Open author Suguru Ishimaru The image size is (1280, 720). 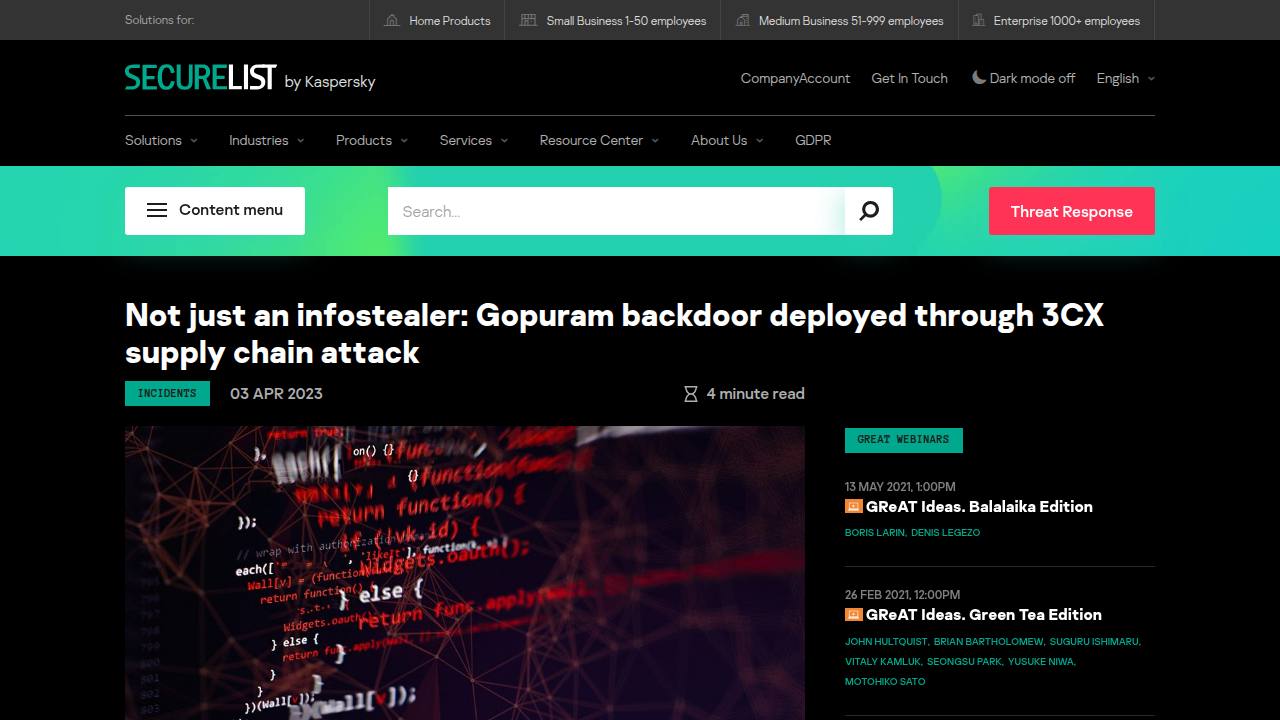1094,642
